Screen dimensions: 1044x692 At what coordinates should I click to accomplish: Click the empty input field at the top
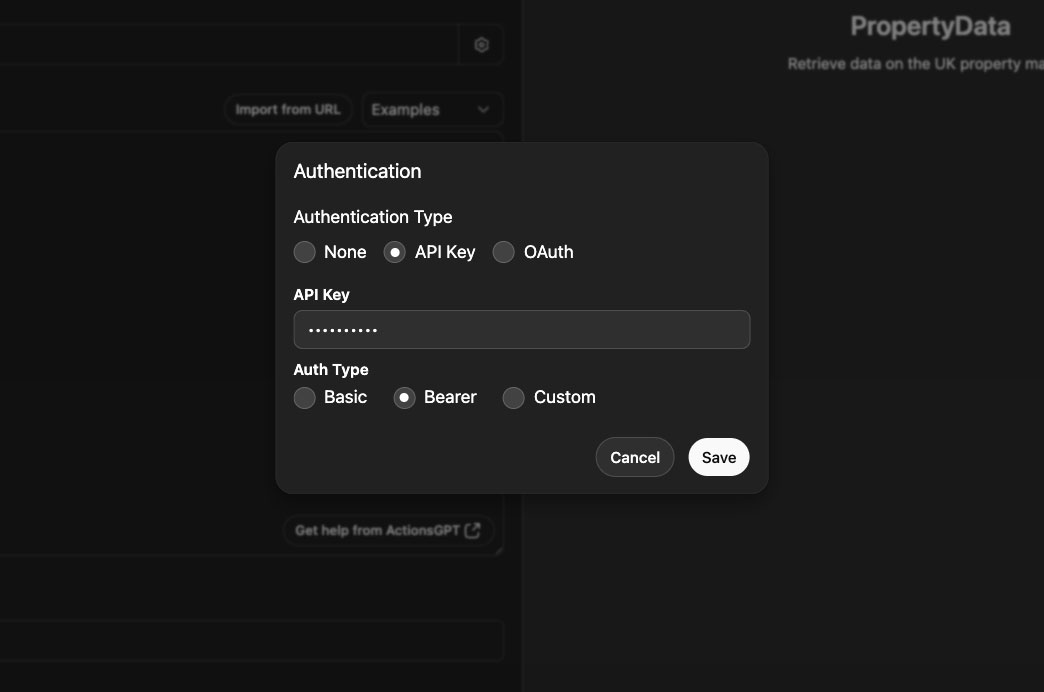pyautogui.click(x=230, y=44)
